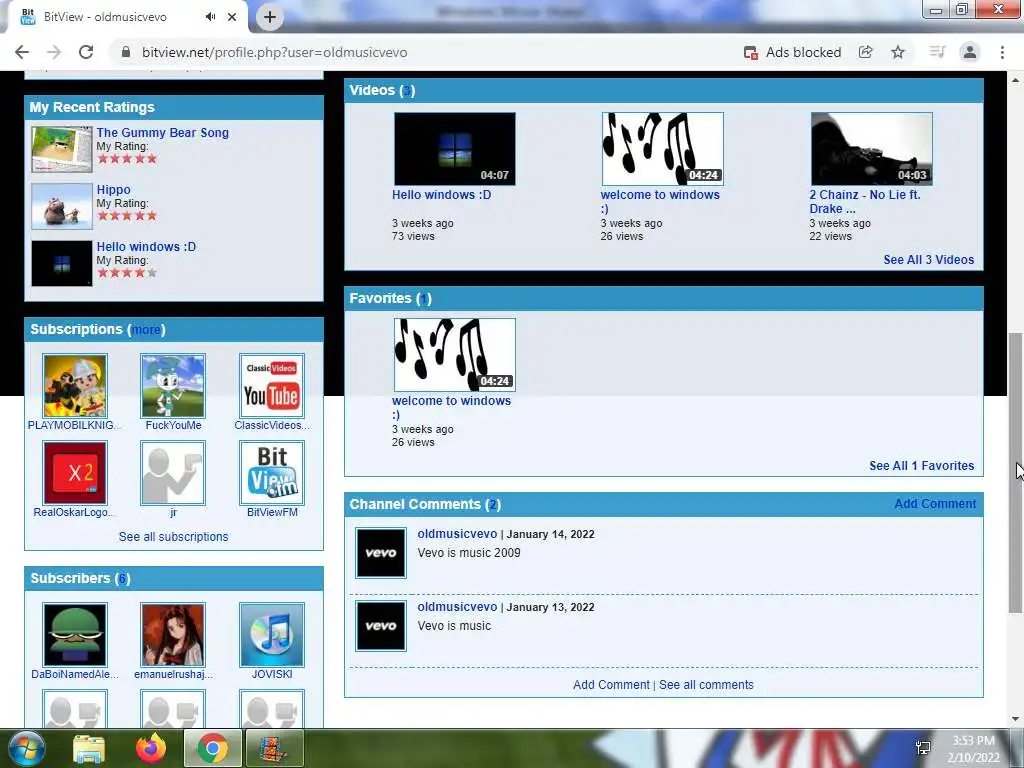Mute the tab audio speaker icon

click(x=210, y=17)
